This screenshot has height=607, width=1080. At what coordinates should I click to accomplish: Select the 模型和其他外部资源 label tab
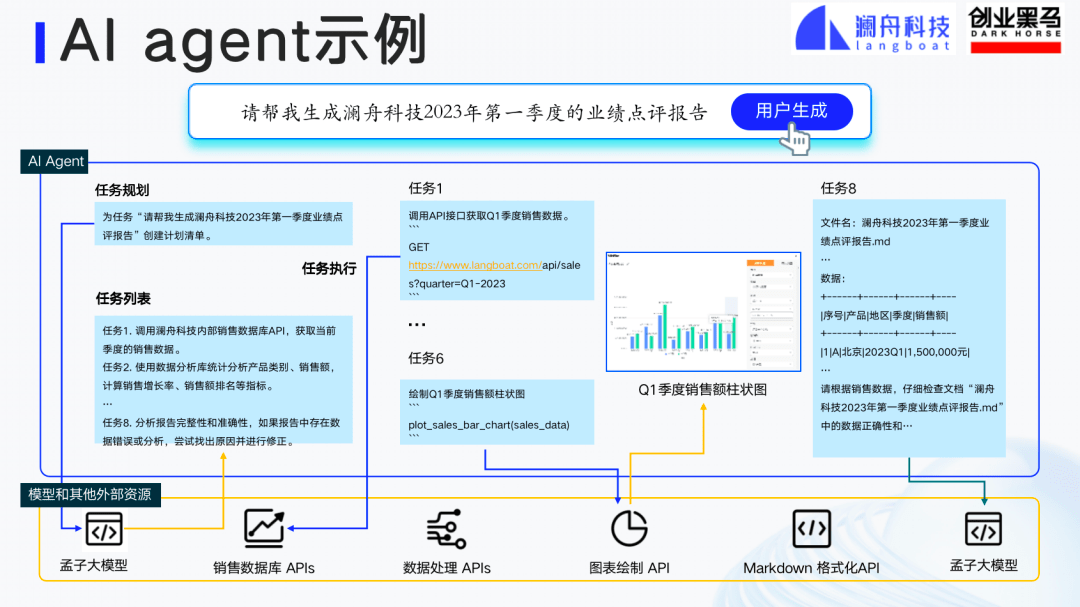tap(90, 494)
